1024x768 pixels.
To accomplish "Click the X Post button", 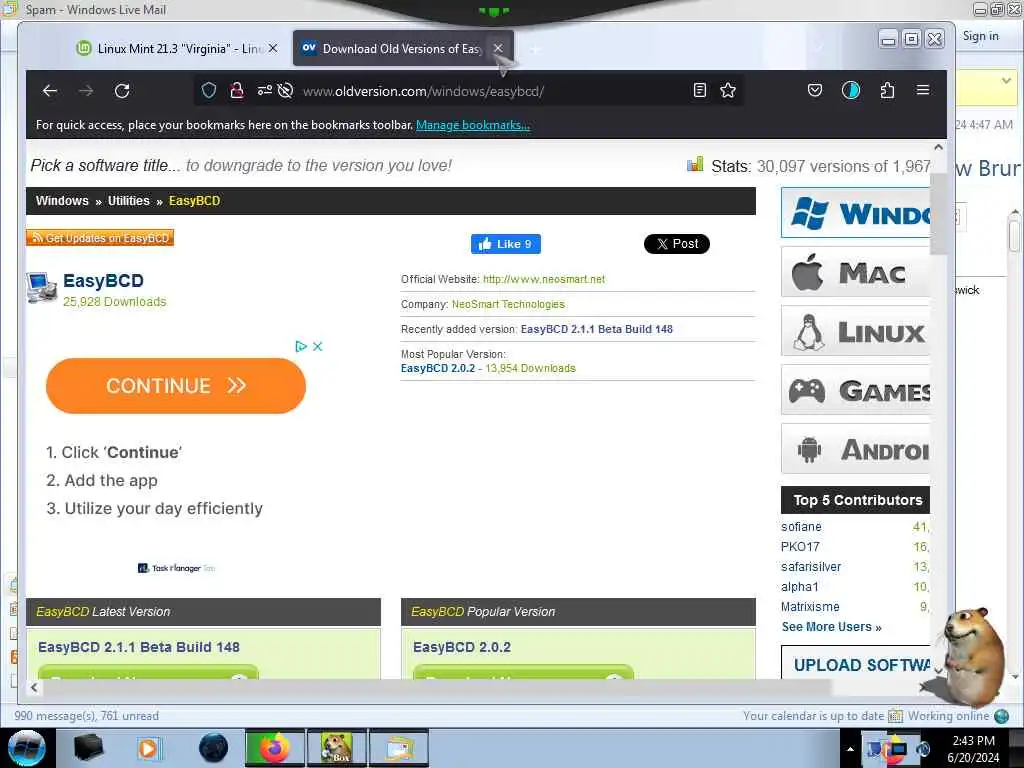I will [677, 244].
